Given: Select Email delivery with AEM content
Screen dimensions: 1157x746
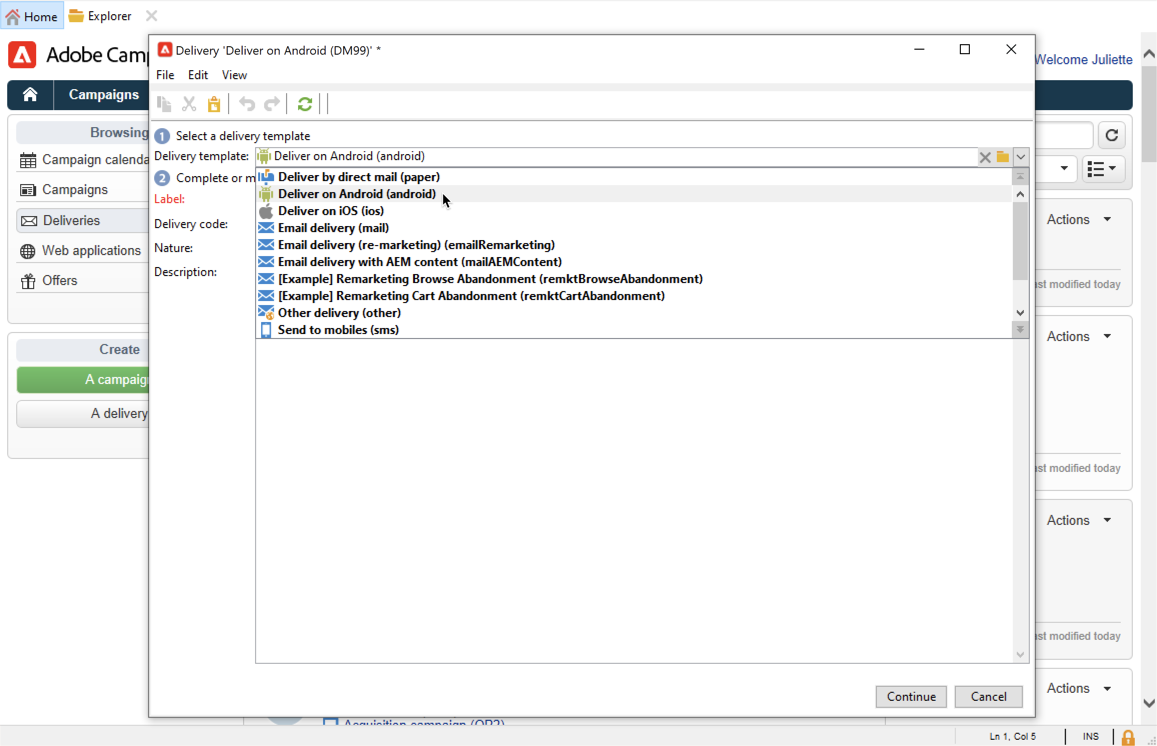Looking at the screenshot, I should pyautogui.click(x=635, y=262).
